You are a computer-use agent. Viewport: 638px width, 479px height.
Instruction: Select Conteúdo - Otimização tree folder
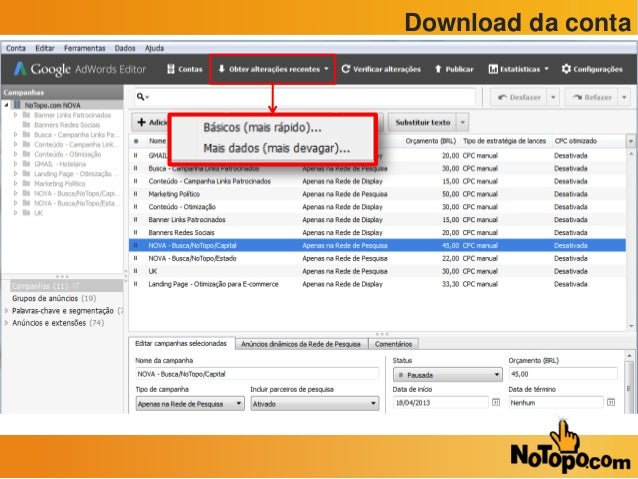(68, 154)
